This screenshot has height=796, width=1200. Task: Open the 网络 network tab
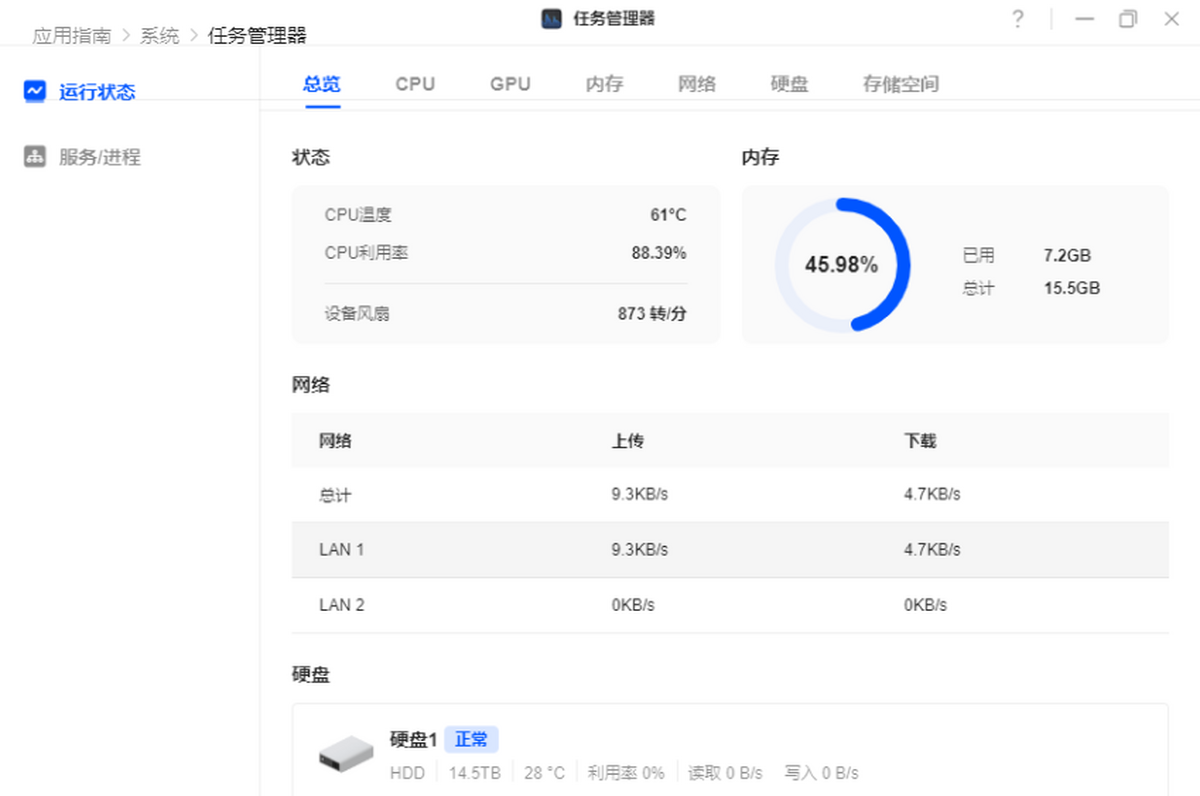click(696, 84)
